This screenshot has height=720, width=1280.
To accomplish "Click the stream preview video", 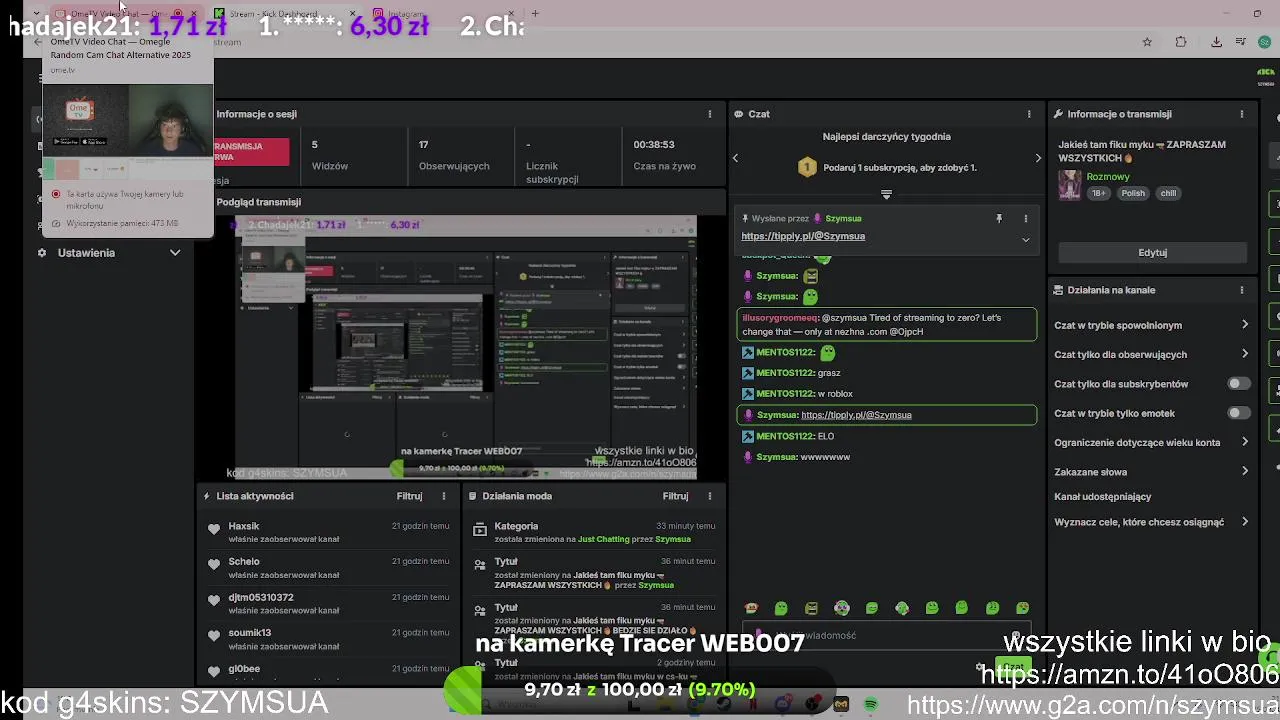I will (x=465, y=347).
